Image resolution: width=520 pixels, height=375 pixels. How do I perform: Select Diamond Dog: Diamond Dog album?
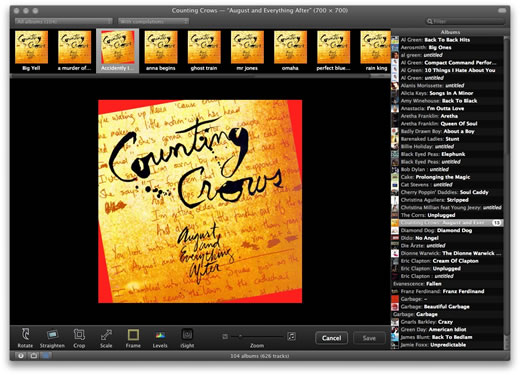[x=447, y=230]
